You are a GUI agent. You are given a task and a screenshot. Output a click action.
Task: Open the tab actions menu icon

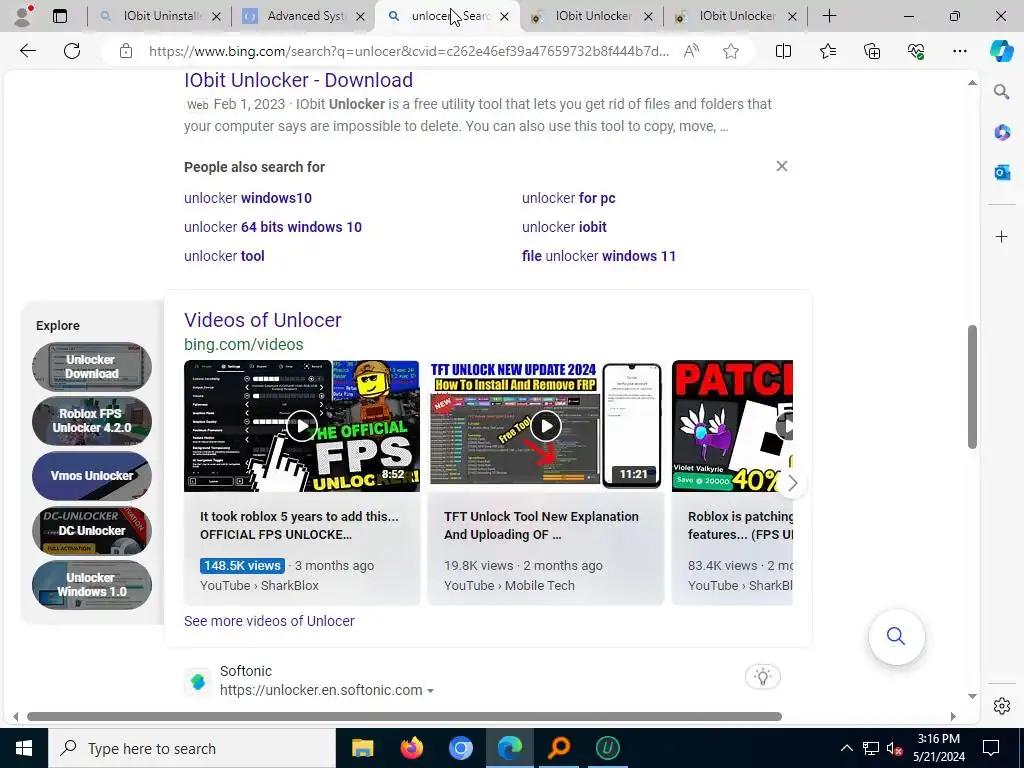pyautogui.click(x=60, y=16)
